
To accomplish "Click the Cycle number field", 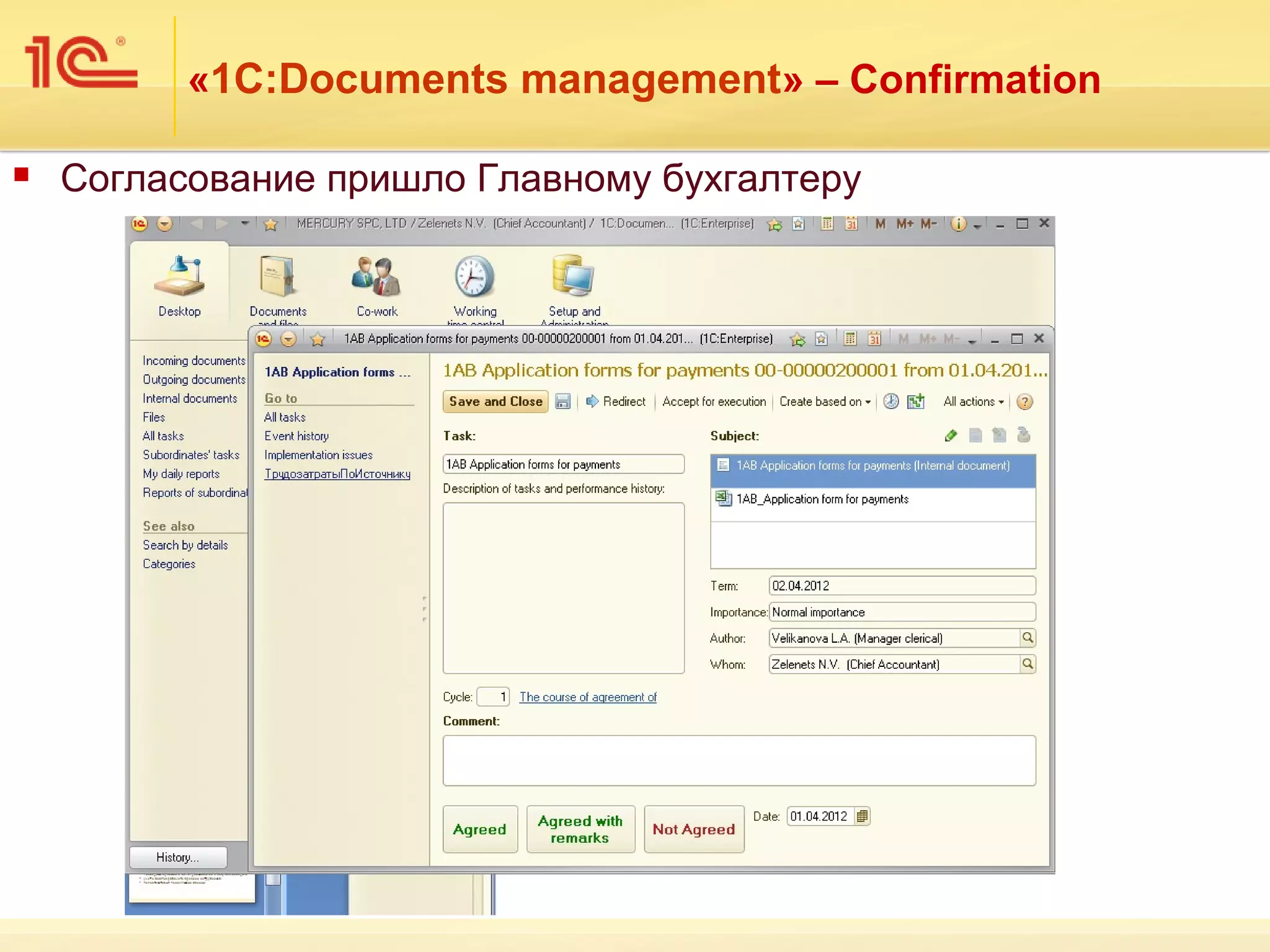I will click(x=493, y=697).
